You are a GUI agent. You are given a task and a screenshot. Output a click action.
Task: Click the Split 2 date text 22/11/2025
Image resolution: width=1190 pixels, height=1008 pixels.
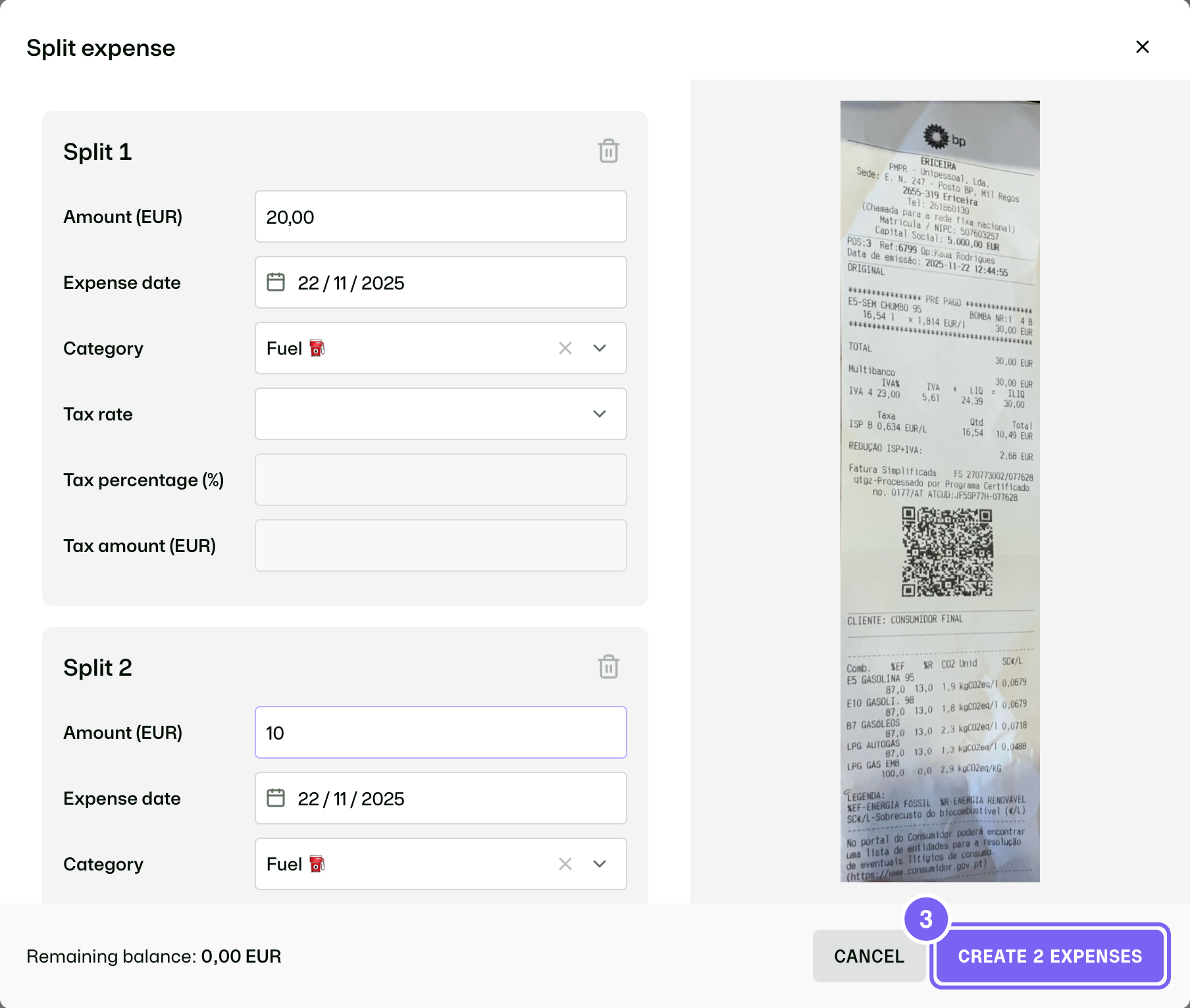click(x=351, y=799)
